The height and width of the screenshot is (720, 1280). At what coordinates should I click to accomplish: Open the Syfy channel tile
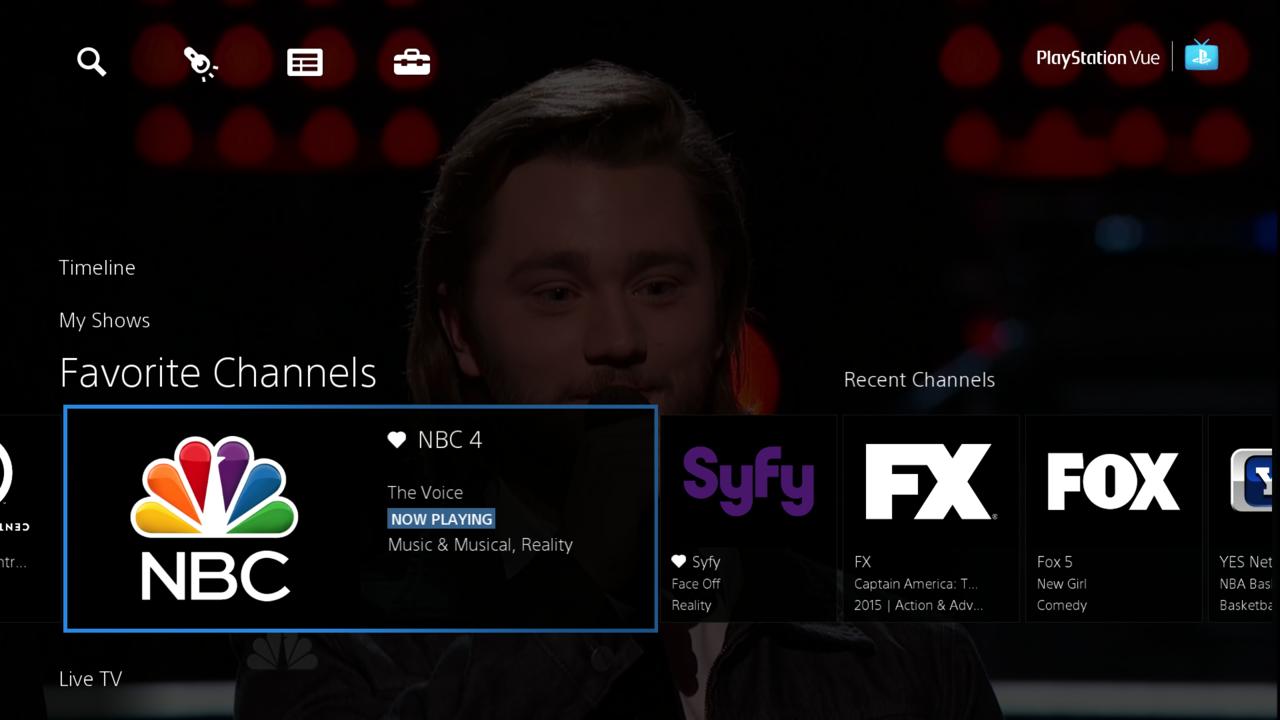click(x=748, y=518)
